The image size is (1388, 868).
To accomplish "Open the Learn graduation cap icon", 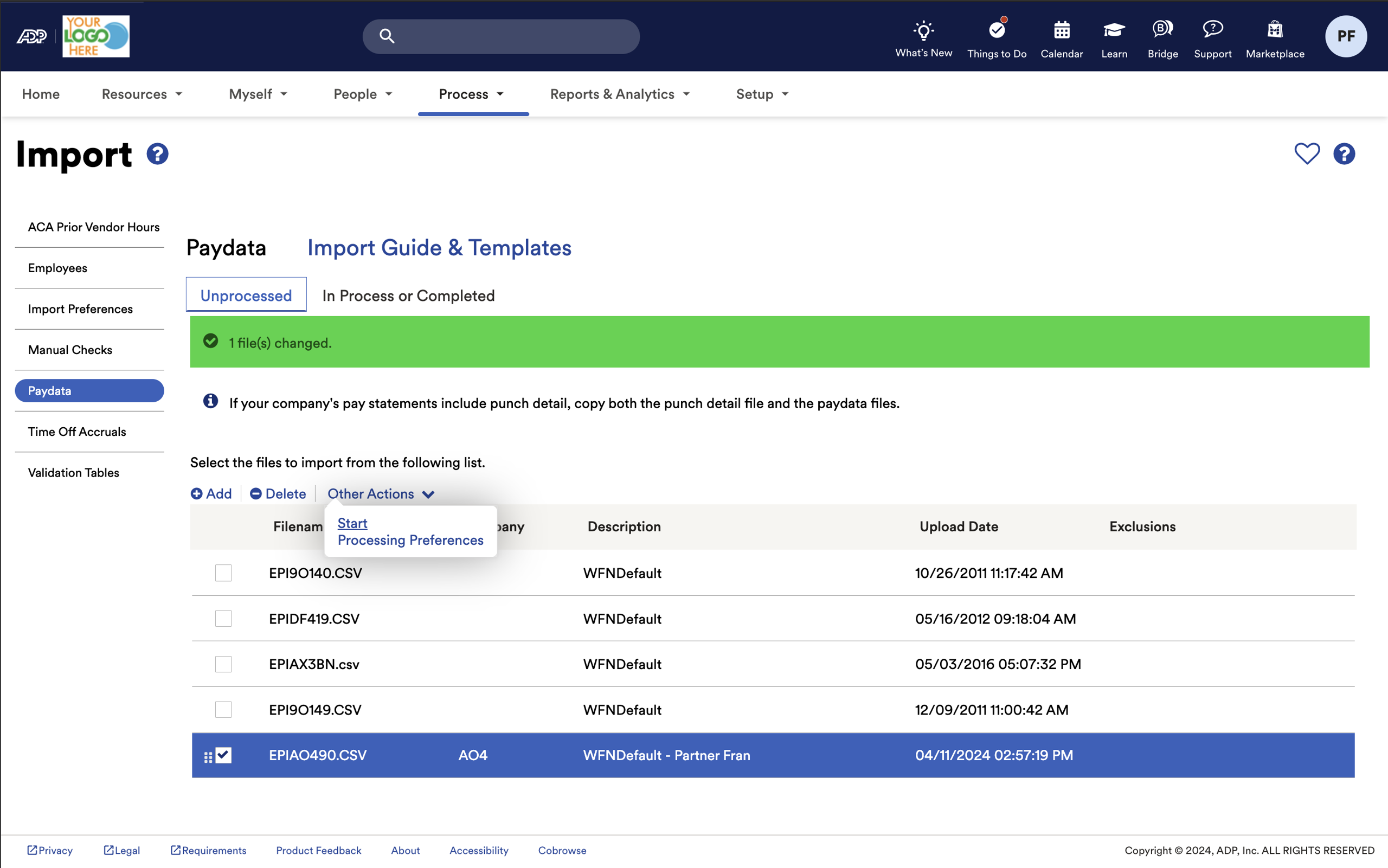I will pos(1114,30).
